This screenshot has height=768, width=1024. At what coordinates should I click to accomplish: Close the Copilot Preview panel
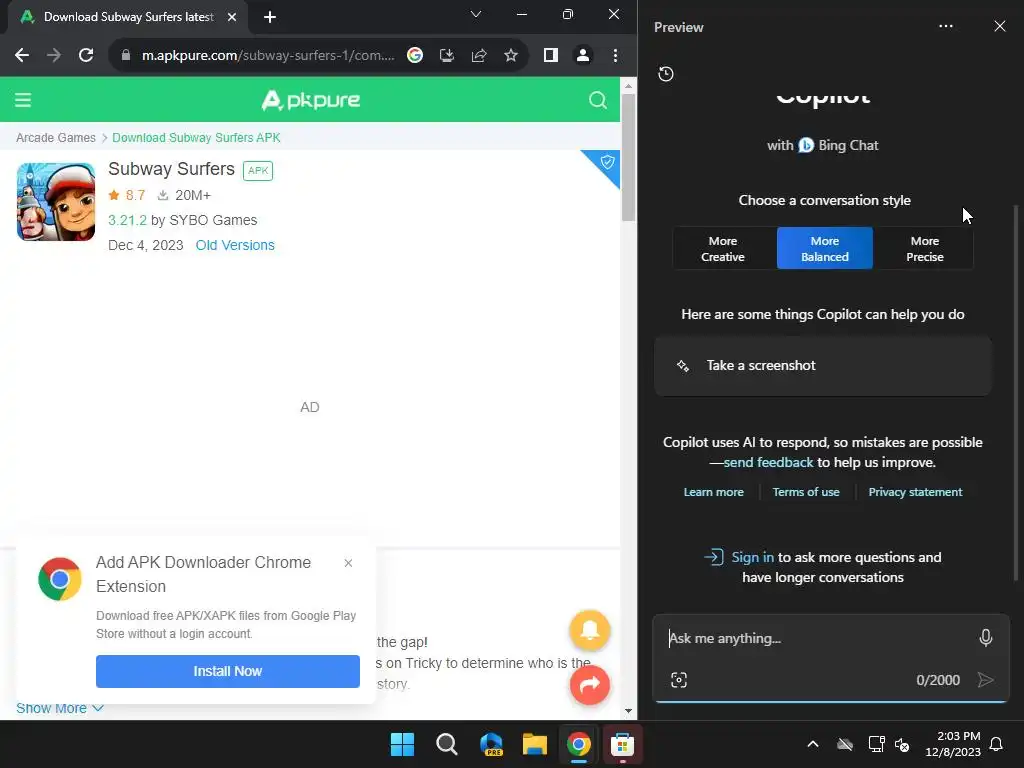click(x=1000, y=26)
